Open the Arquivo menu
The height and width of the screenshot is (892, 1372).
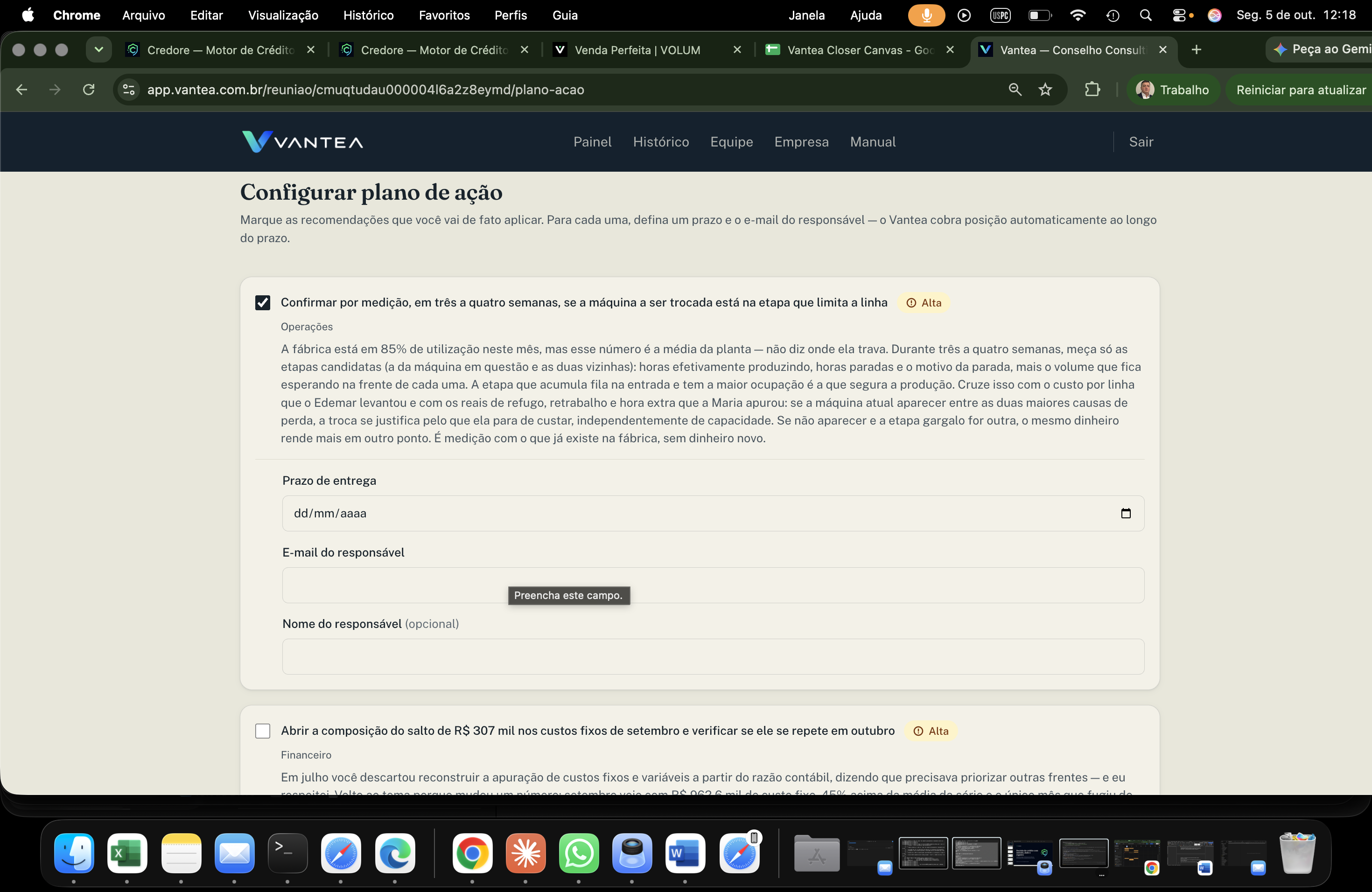(x=144, y=15)
